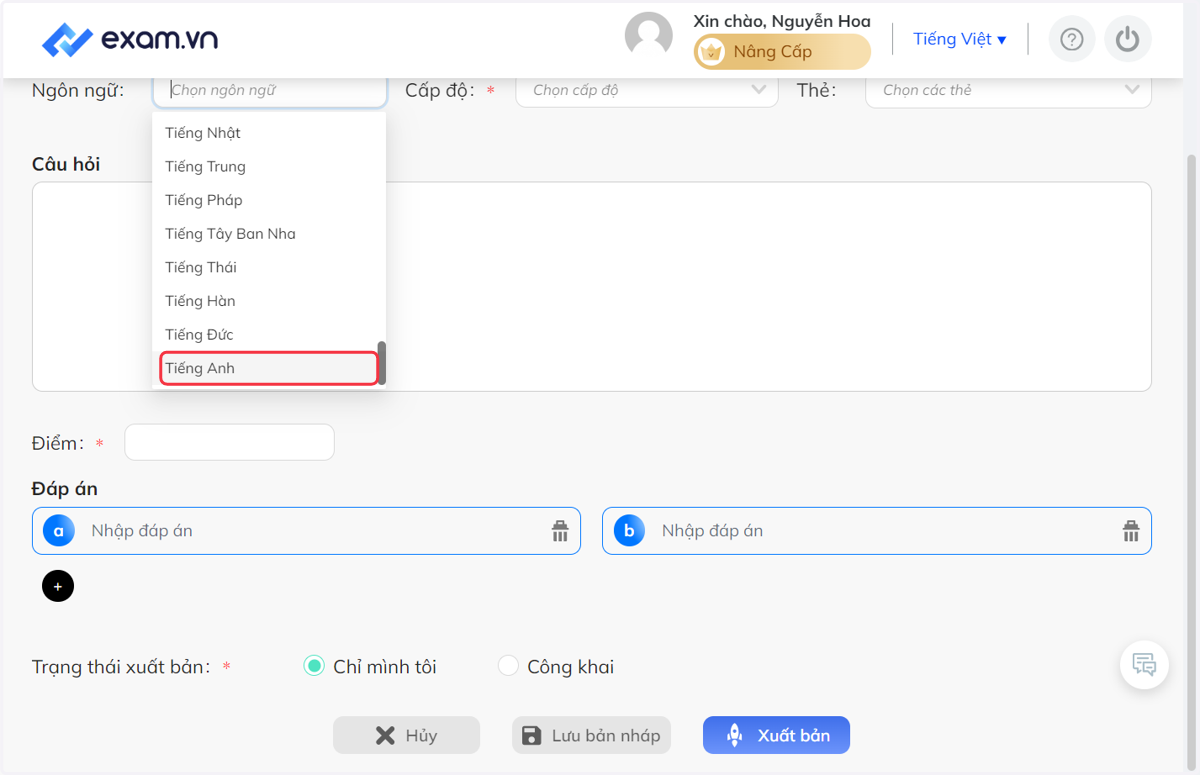Click the Hủy cancel button

(x=406, y=735)
